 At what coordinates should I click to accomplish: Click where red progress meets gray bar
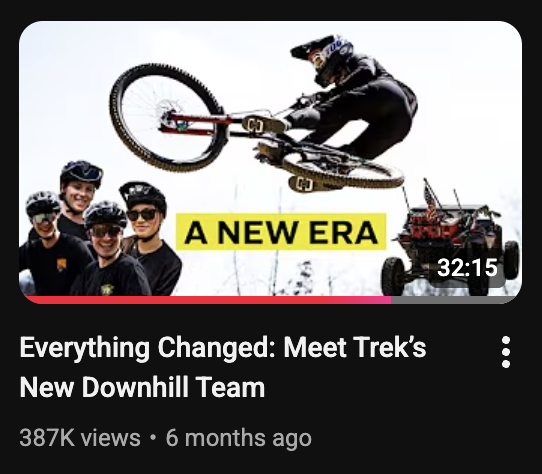point(391,300)
